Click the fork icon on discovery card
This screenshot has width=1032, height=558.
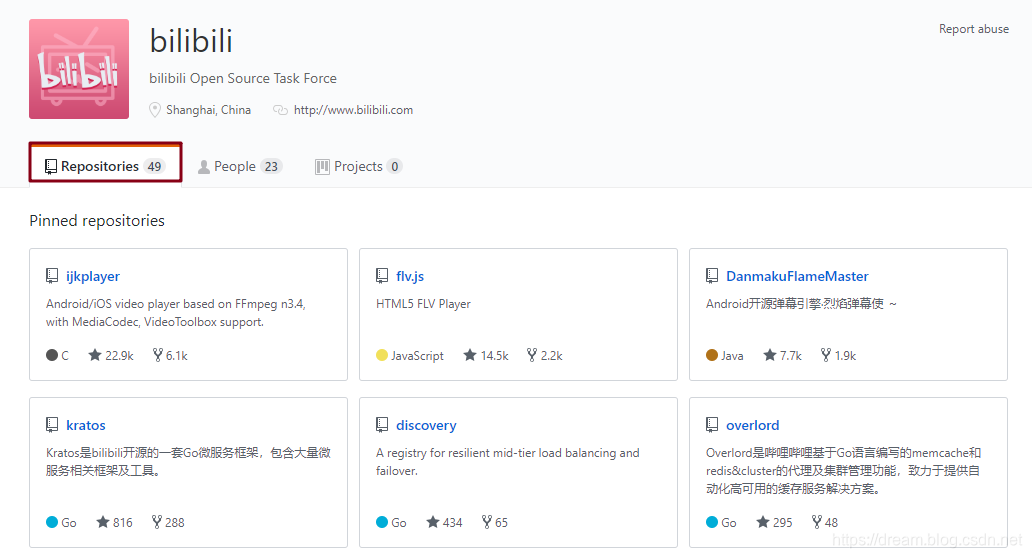(x=486, y=522)
